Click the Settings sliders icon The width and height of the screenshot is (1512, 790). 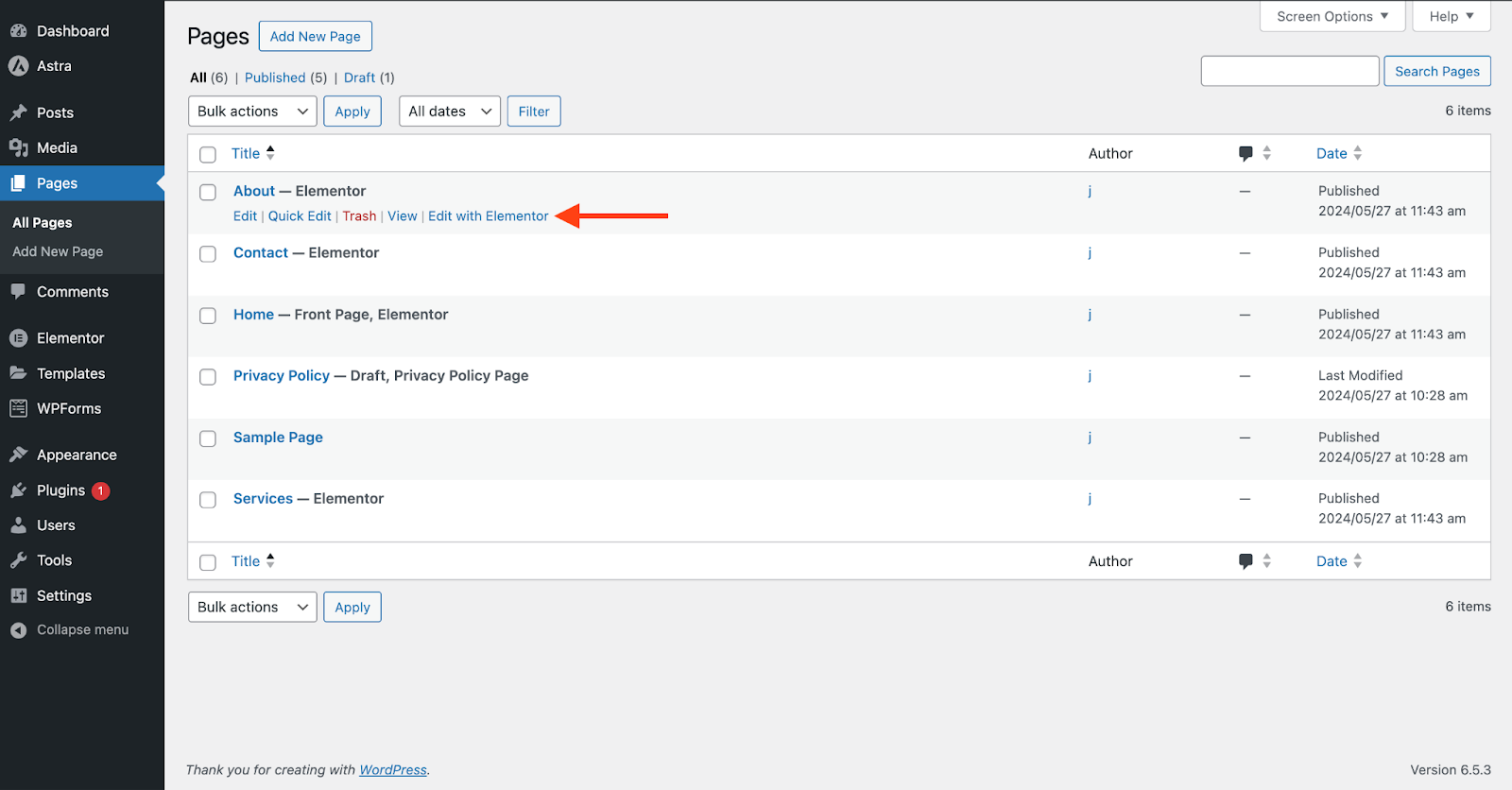tap(18, 595)
